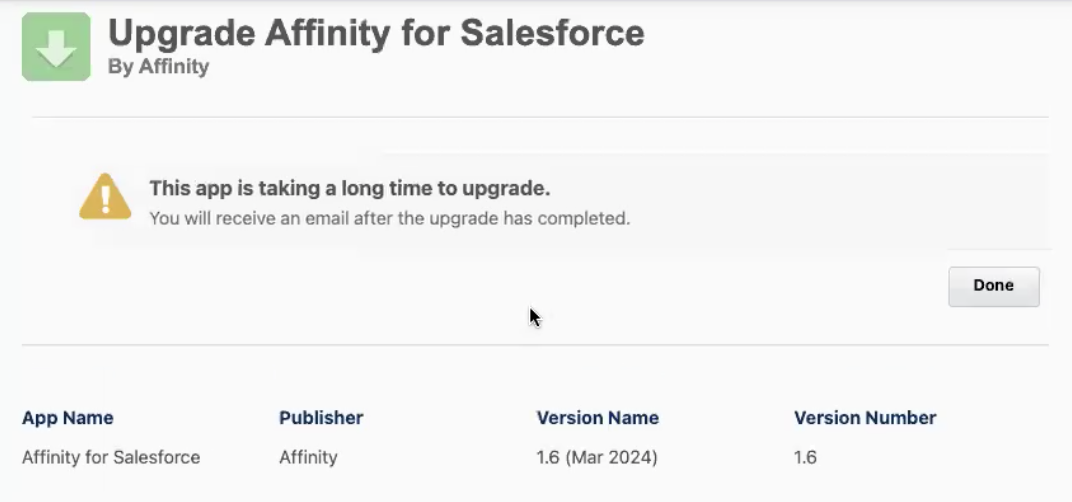Click the Version Number column header
This screenshot has width=1072, height=502.
coord(864,418)
